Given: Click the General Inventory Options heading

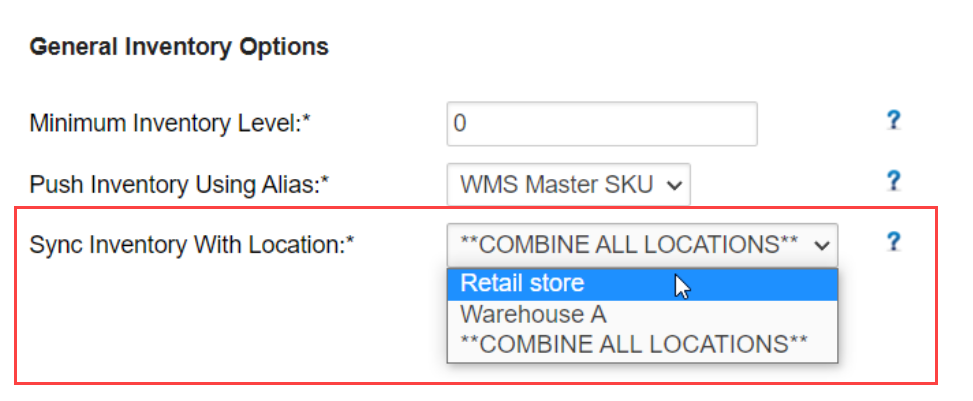Looking at the screenshot, I should click(179, 47).
